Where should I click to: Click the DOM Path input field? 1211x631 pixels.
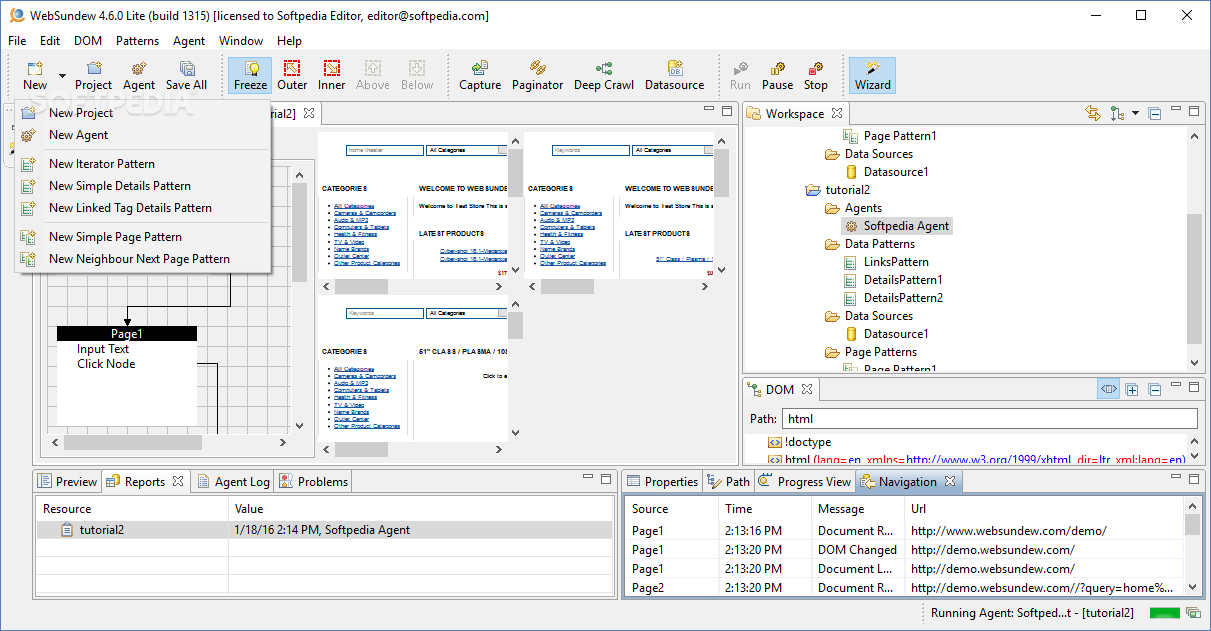(989, 419)
